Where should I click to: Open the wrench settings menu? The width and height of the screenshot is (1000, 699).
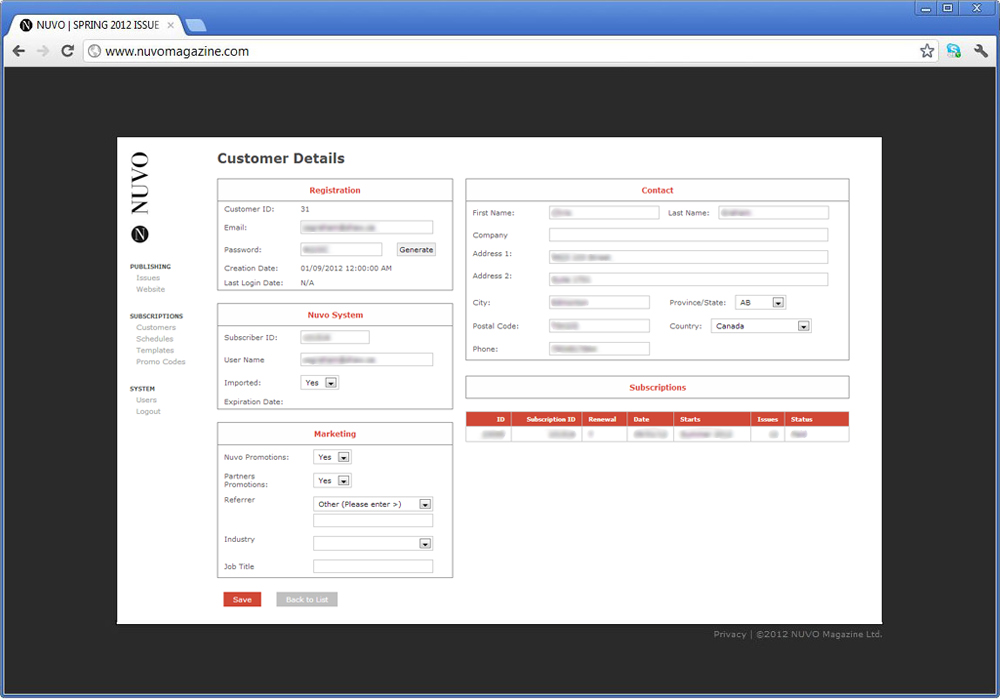click(981, 51)
